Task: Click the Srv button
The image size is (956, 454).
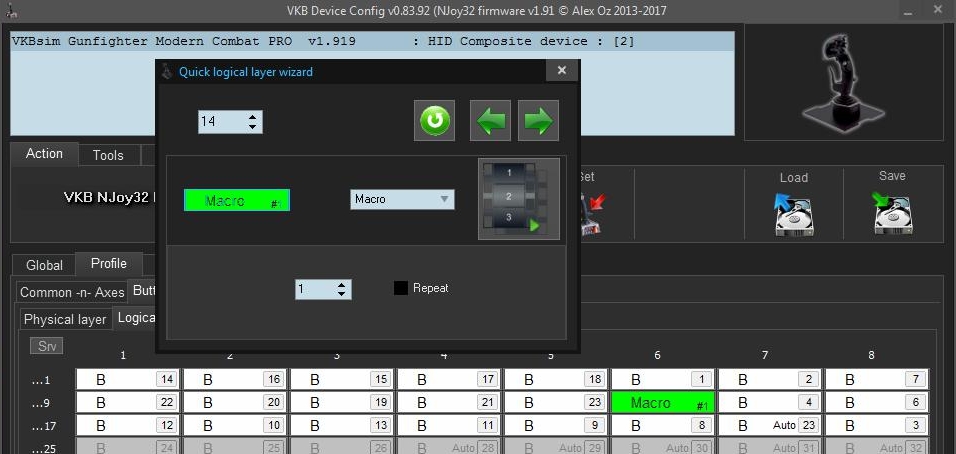Action: 46,346
